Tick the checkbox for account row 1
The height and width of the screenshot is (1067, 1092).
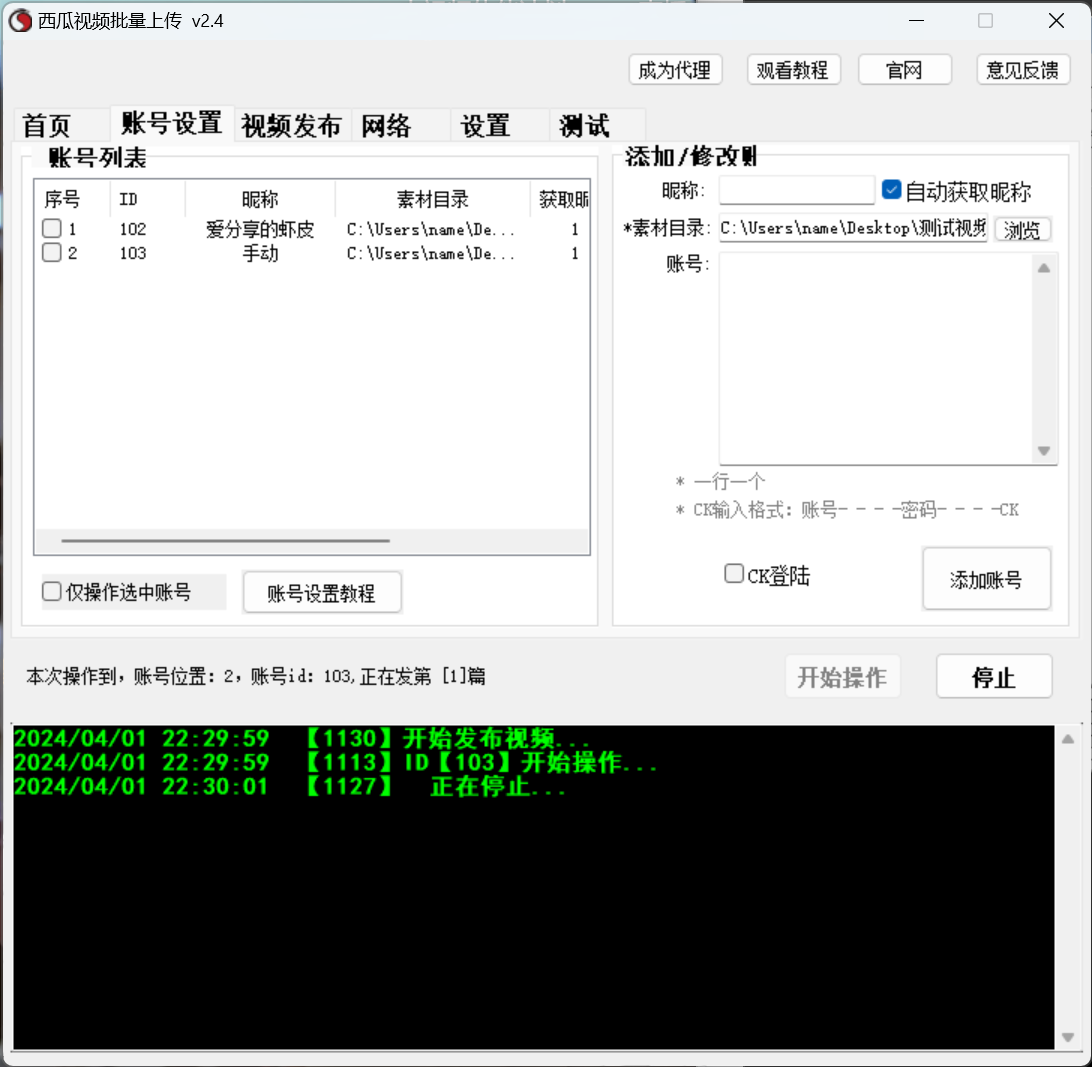click(52, 229)
